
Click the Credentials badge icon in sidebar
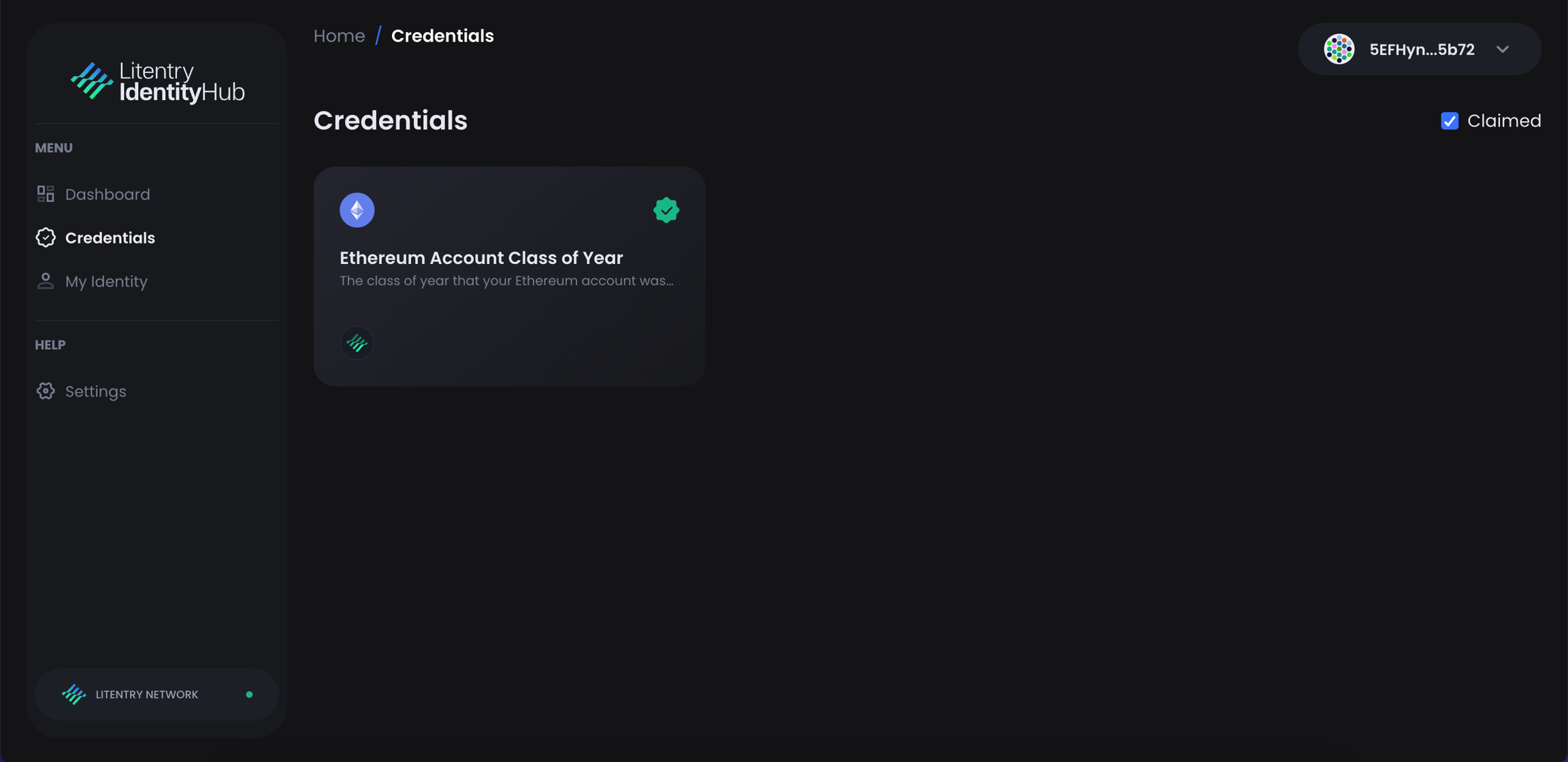coord(46,237)
